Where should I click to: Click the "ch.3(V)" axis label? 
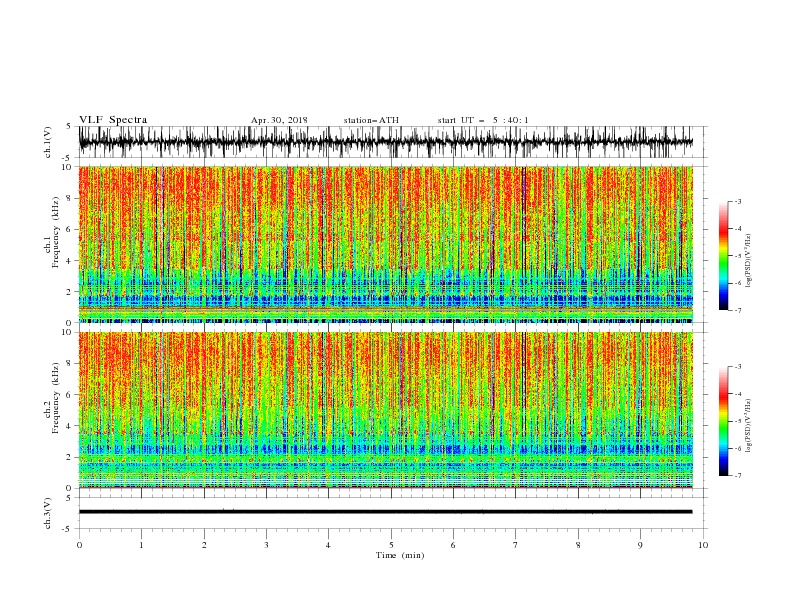pos(48,513)
